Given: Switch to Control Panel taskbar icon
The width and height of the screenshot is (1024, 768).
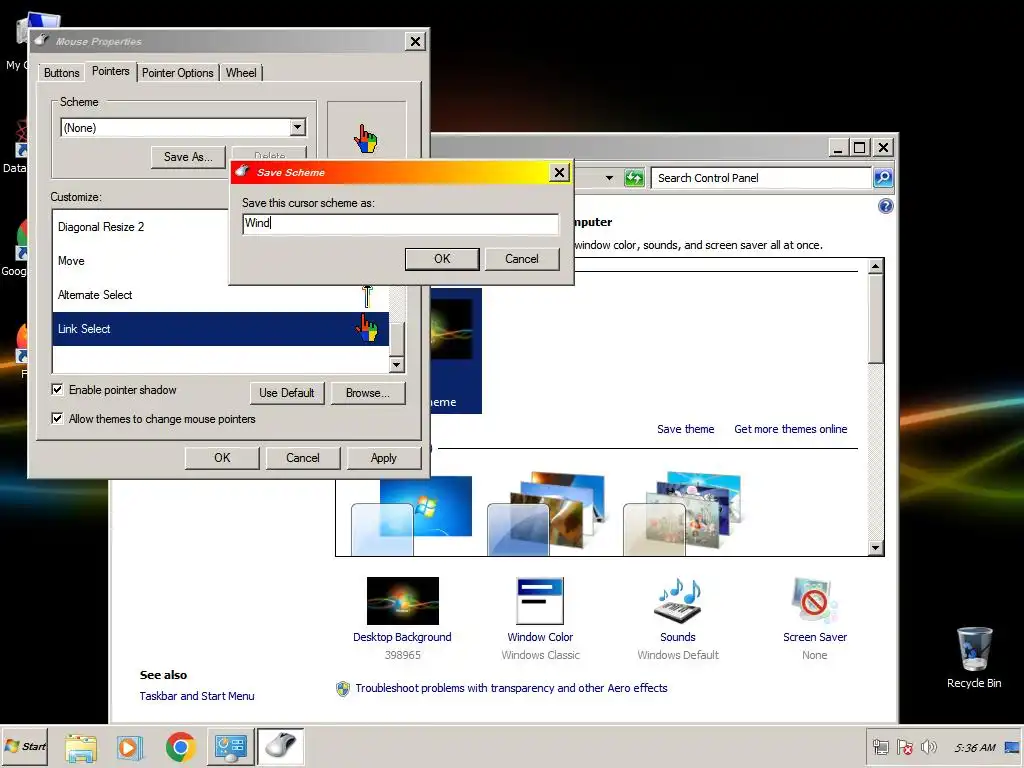Looking at the screenshot, I should click(231, 747).
